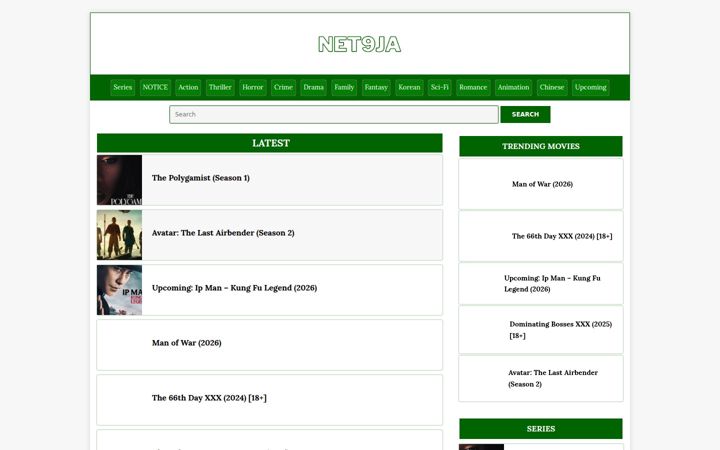Go to the Korean category

click(409, 87)
